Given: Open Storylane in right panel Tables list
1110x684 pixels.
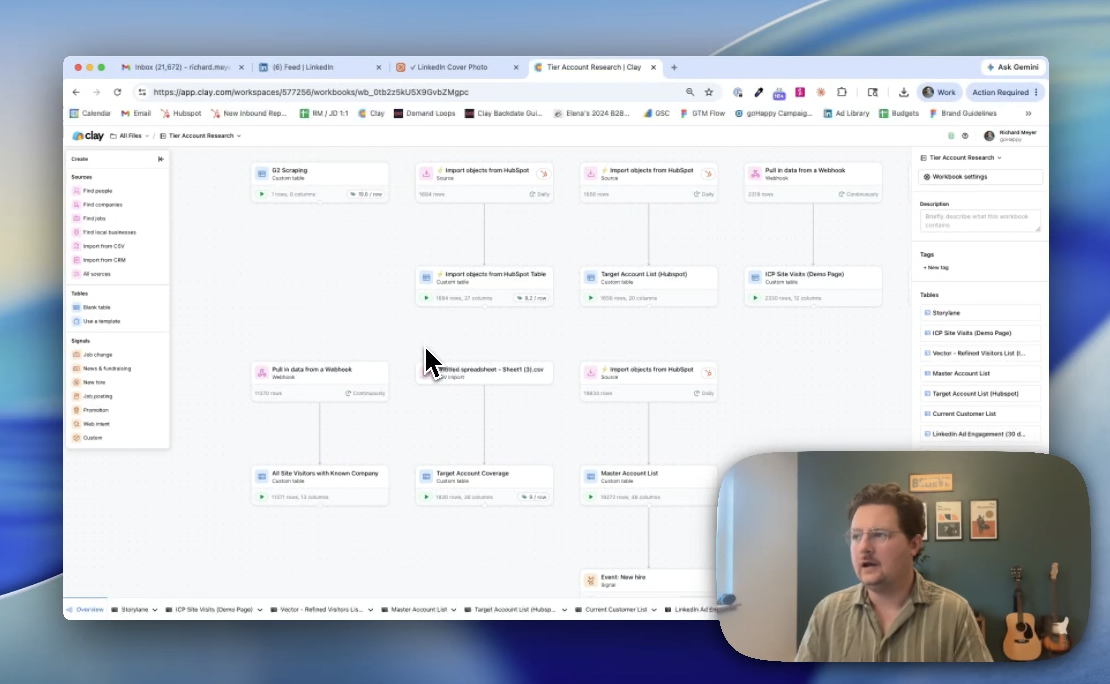Looking at the screenshot, I should tap(980, 313).
